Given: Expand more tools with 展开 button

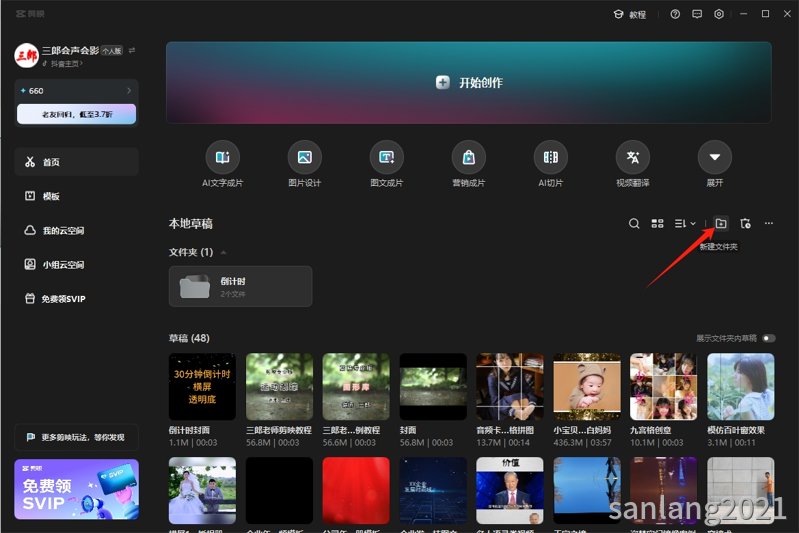Looking at the screenshot, I should [714, 157].
